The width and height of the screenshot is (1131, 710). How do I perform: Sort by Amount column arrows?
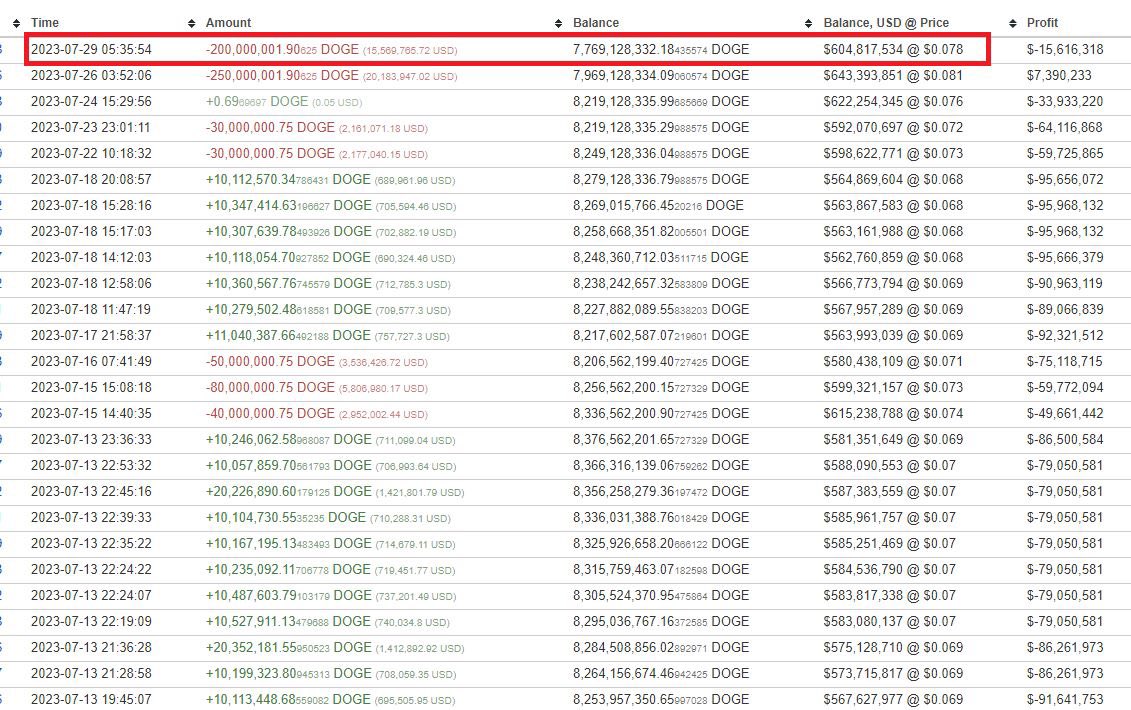(191, 24)
